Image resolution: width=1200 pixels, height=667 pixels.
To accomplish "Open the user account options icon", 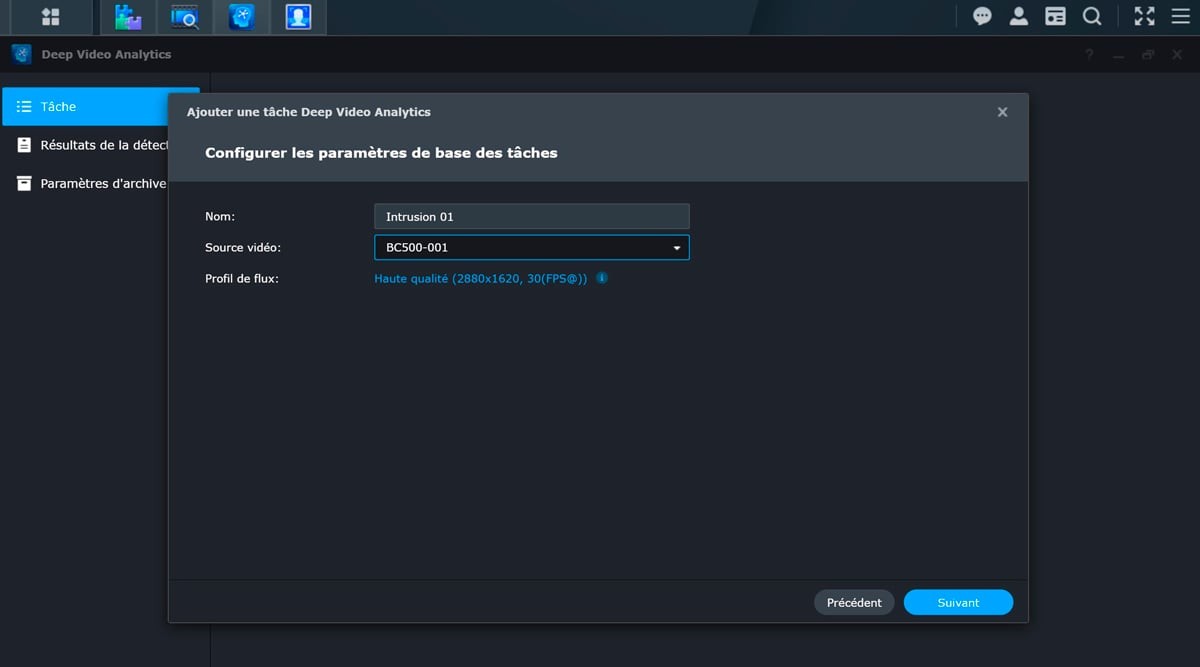I will click(x=1018, y=17).
